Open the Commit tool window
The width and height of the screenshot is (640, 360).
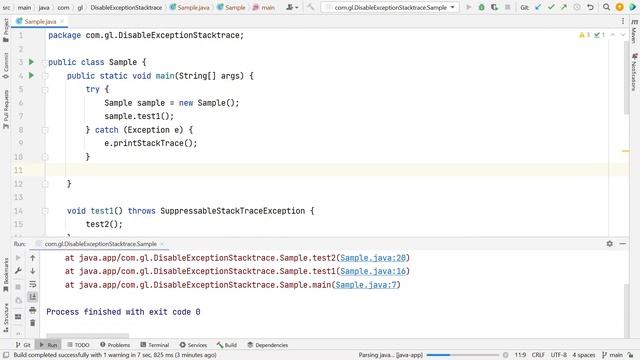pyautogui.click(x=6, y=66)
